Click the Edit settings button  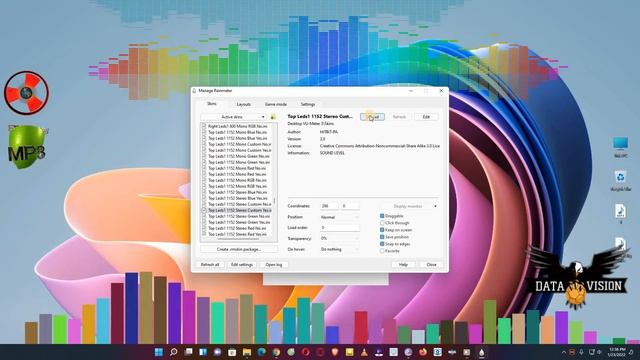[x=242, y=264]
